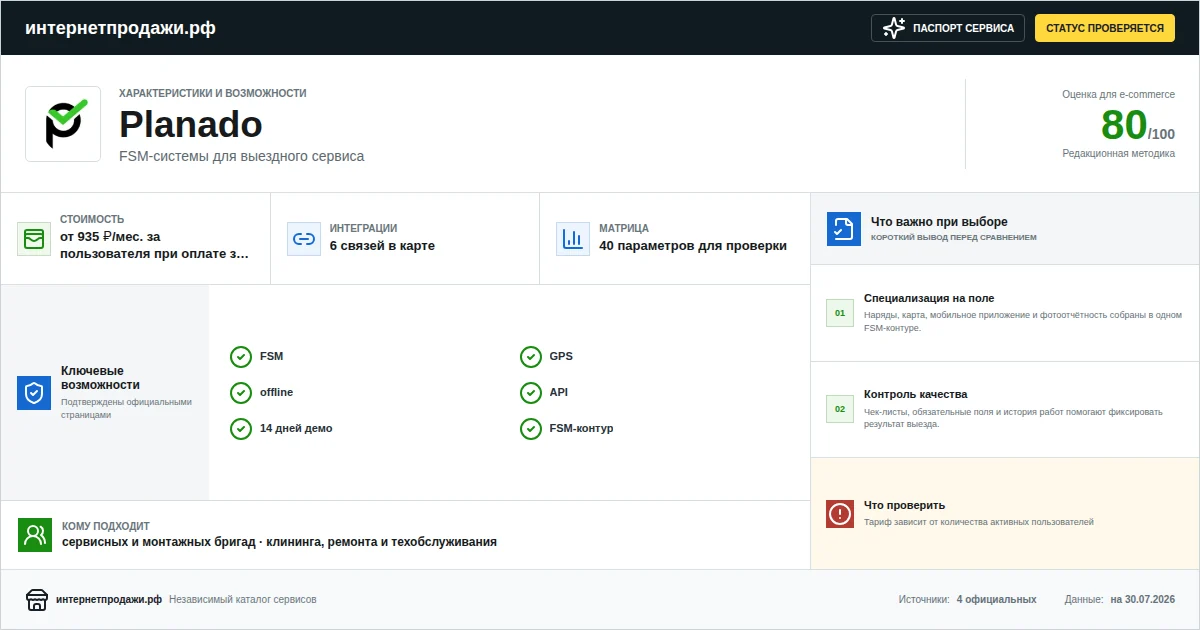Image resolution: width=1200 pixels, height=630 pixels.
Task: Click the 01 number badge
Action: tap(840, 313)
